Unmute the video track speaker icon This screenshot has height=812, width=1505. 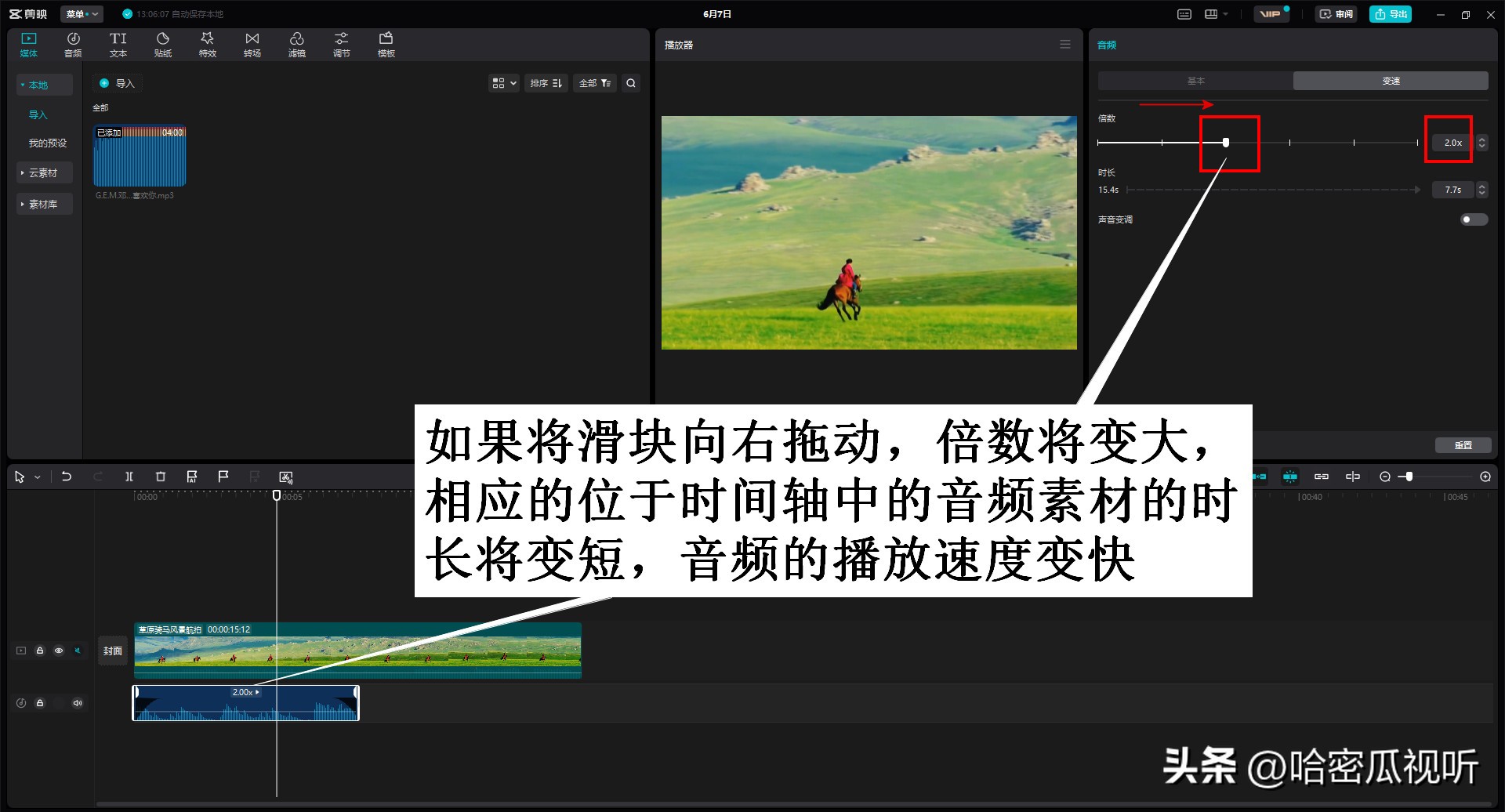[78, 650]
